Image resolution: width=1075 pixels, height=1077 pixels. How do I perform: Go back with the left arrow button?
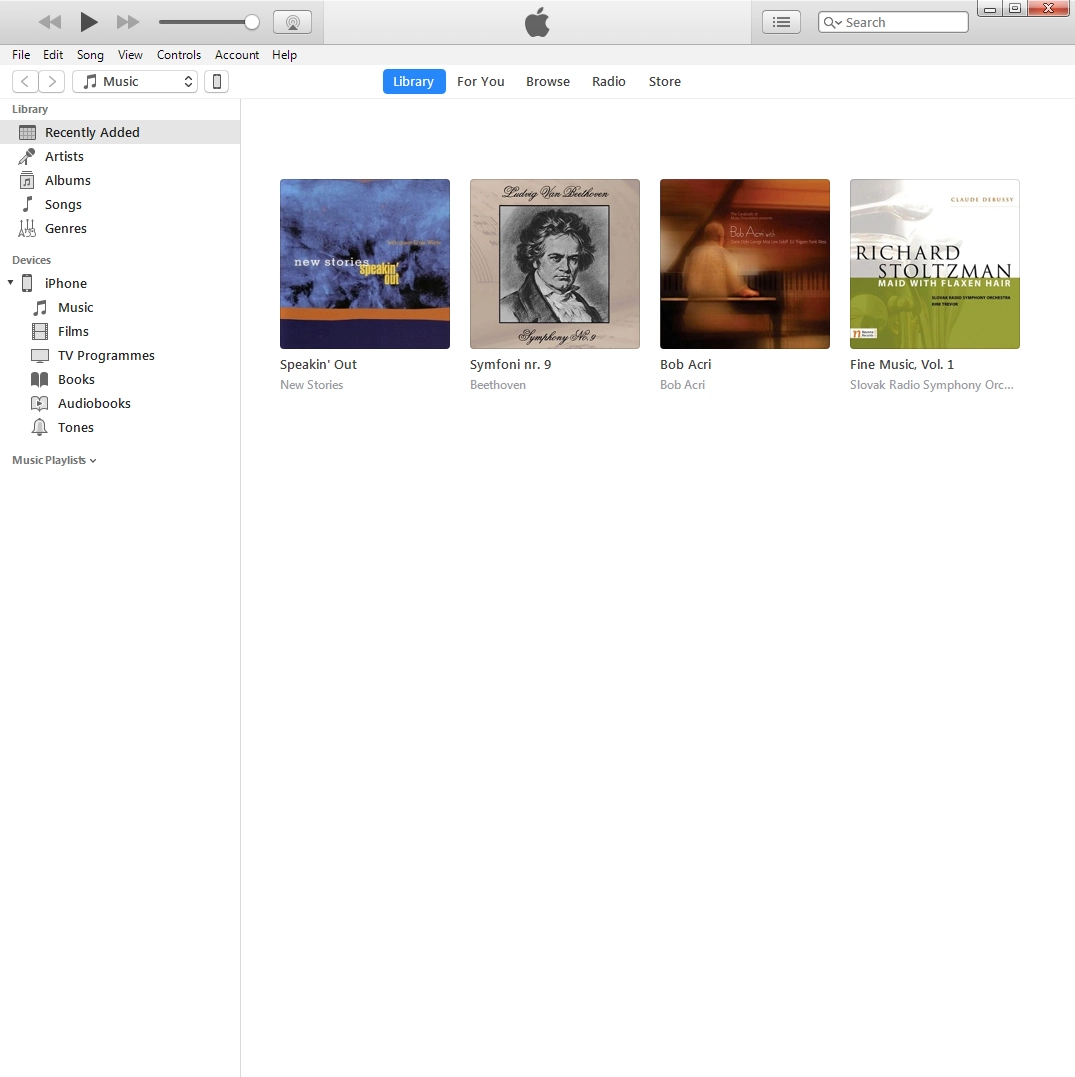click(x=26, y=82)
